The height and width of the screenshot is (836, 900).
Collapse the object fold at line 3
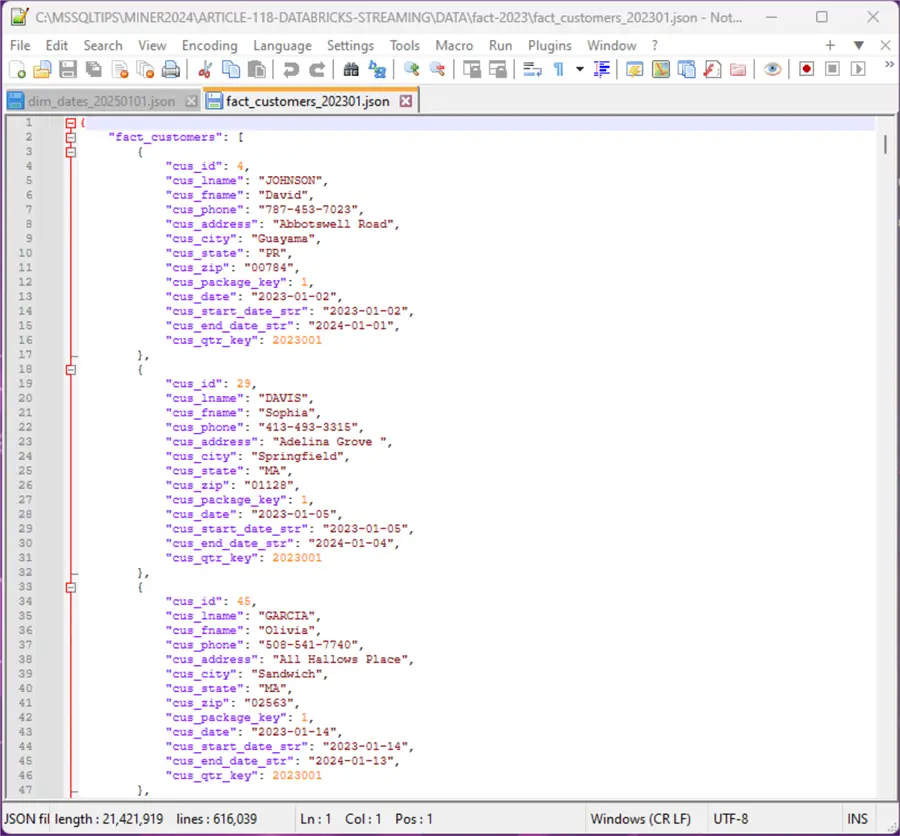[x=71, y=152]
